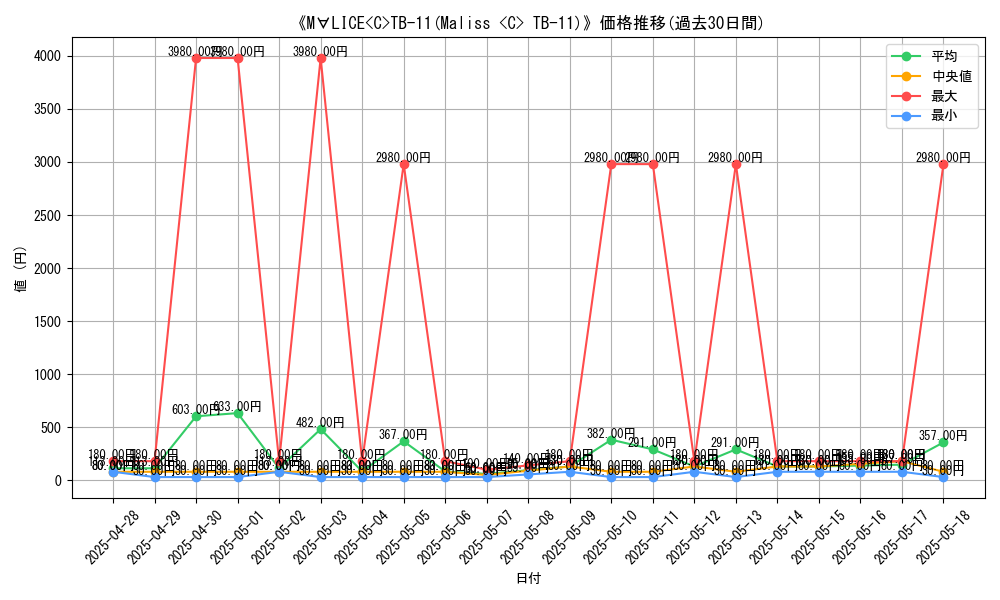This screenshot has width=1000, height=600.
Task: Click the y-axis tick label 2000
Action: click(47, 268)
